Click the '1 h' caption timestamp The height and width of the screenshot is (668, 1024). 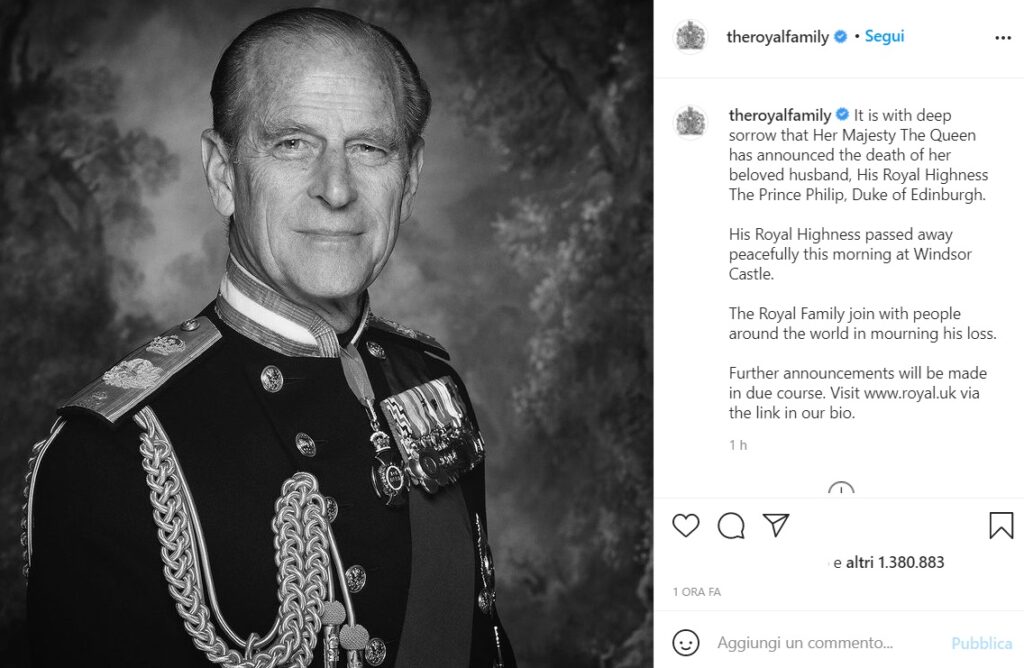click(738, 445)
